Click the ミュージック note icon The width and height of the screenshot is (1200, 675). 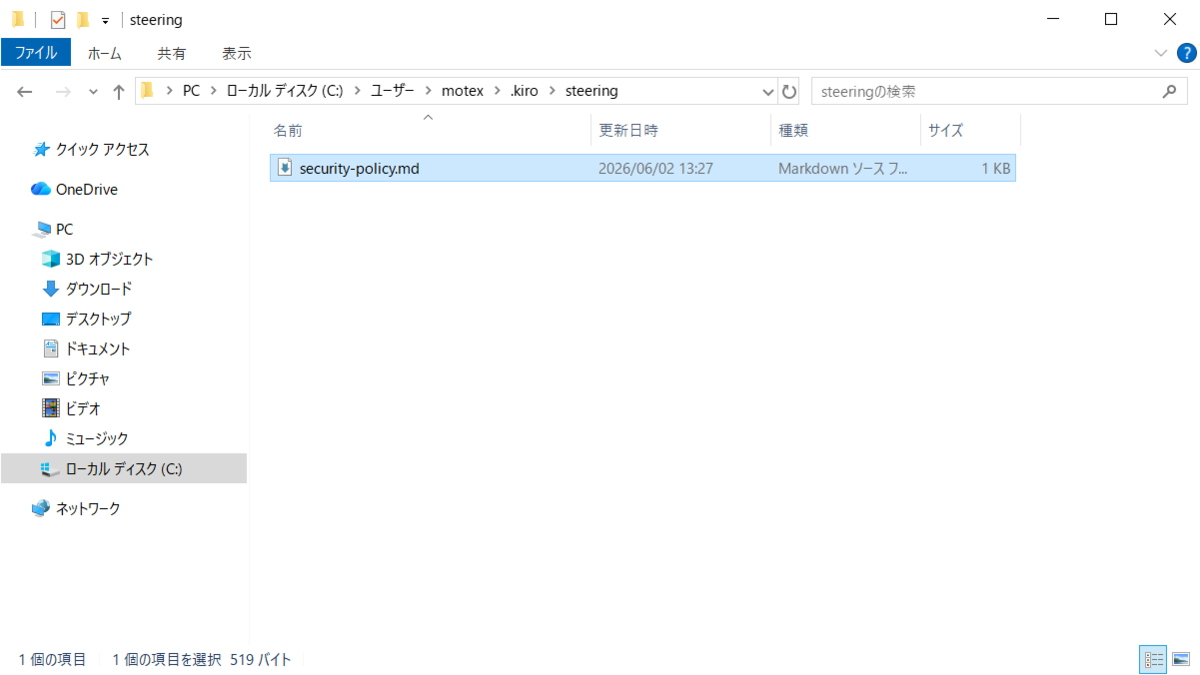pyautogui.click(x=51, y=439)
